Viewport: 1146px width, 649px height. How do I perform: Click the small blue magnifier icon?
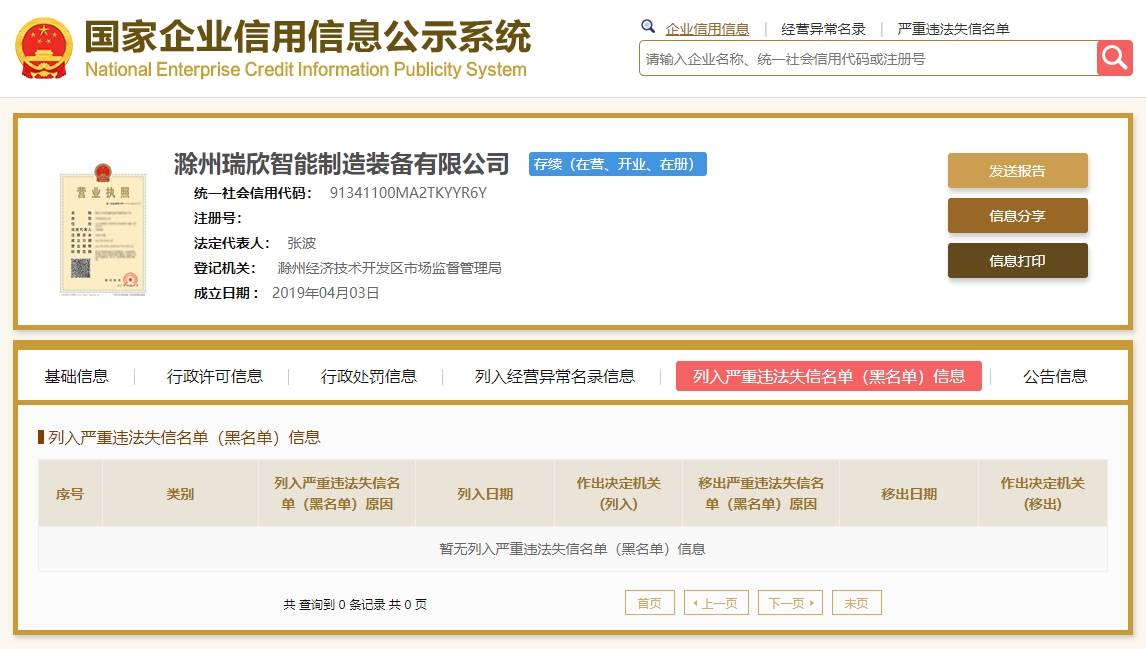click(x=648, y=27)
